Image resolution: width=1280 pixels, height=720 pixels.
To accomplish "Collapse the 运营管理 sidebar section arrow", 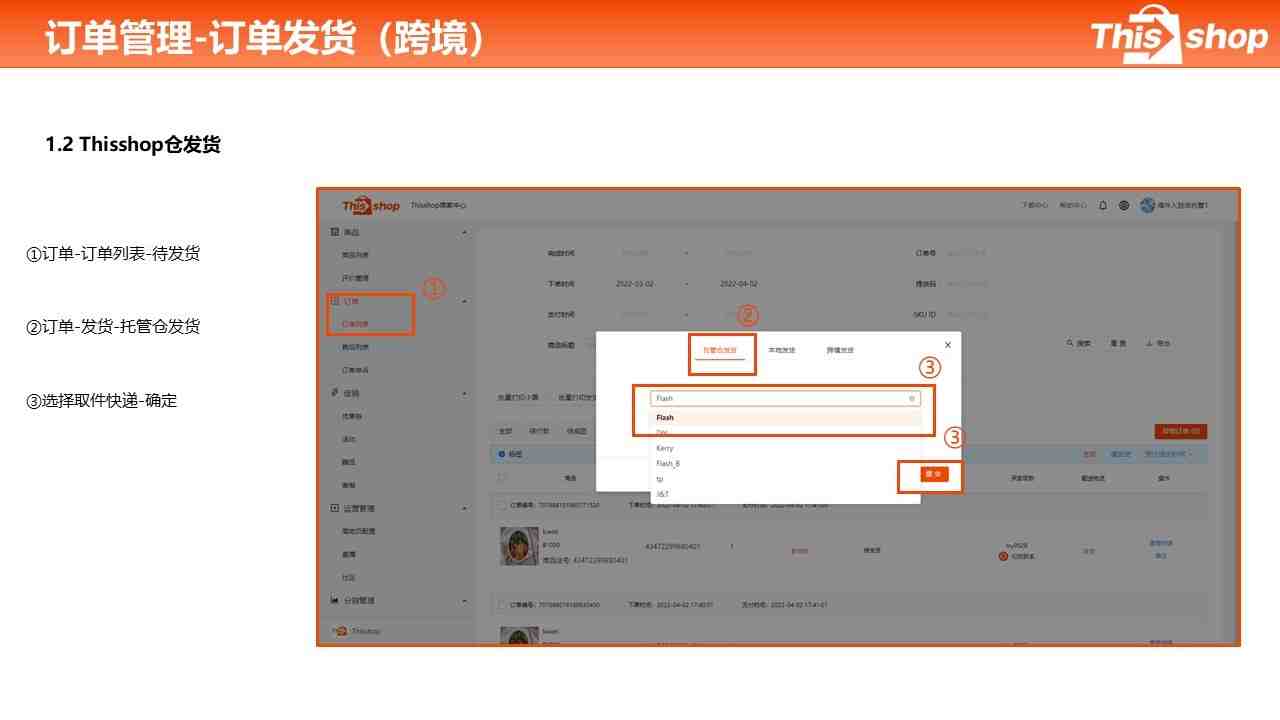I will [464, 508].
